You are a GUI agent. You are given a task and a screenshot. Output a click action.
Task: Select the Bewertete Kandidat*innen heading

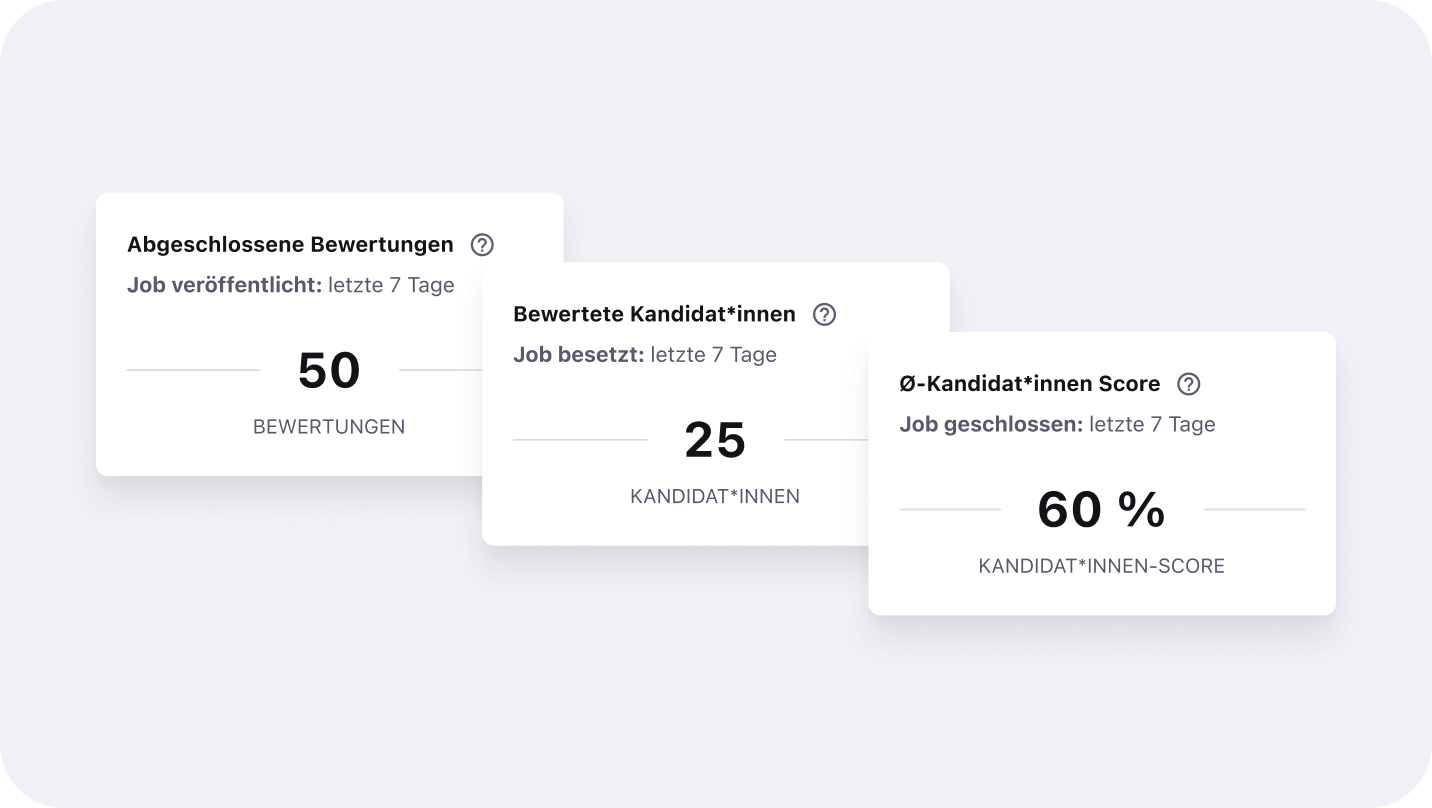pos(654,315)
